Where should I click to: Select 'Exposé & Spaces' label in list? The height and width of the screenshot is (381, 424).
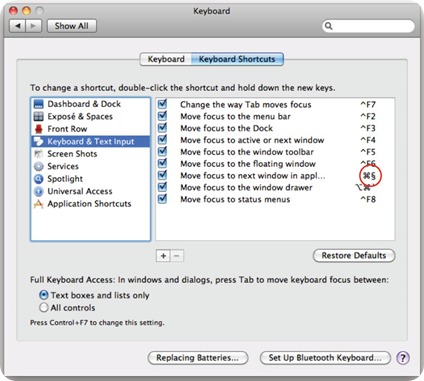tap(80, 116)
